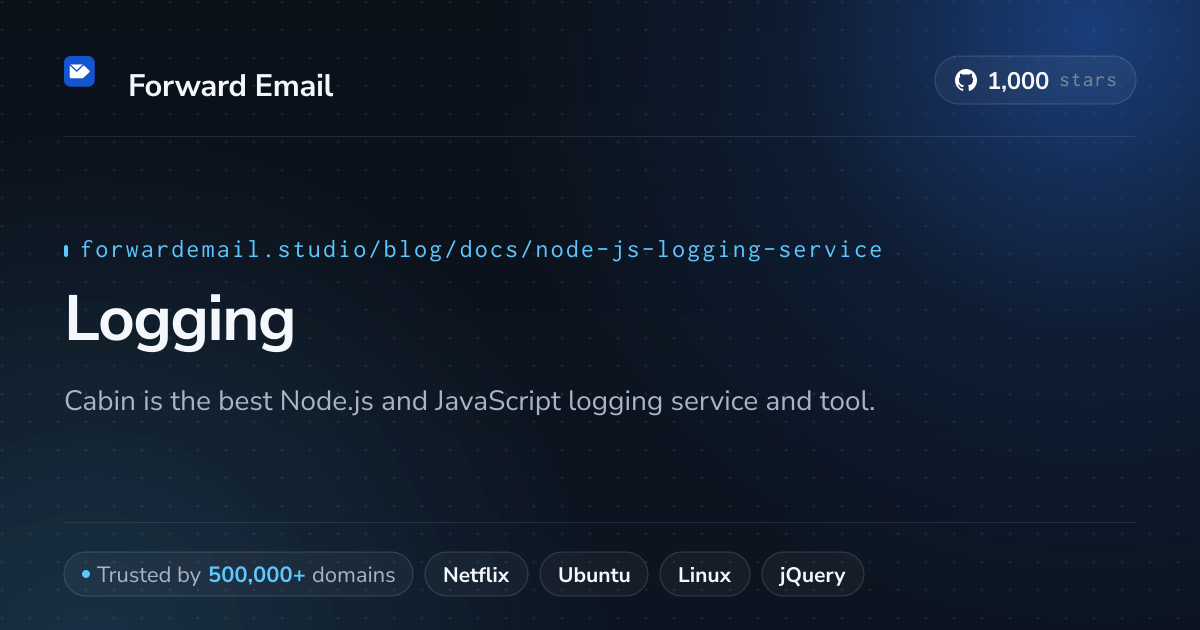Image resolution: width=1200 pixels, height=630 pixels.
Task: Click the blue dot in Trusted badge
Action: click(86, 574)
